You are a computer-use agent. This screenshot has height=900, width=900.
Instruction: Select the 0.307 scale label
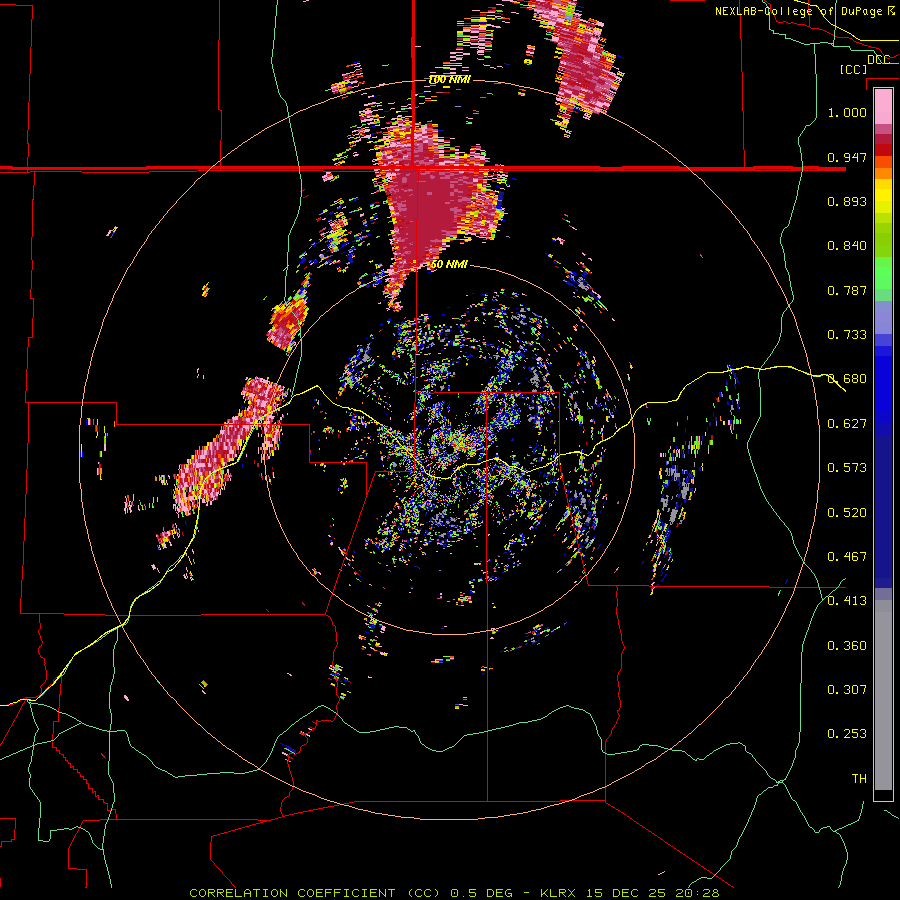coord(847,690)
